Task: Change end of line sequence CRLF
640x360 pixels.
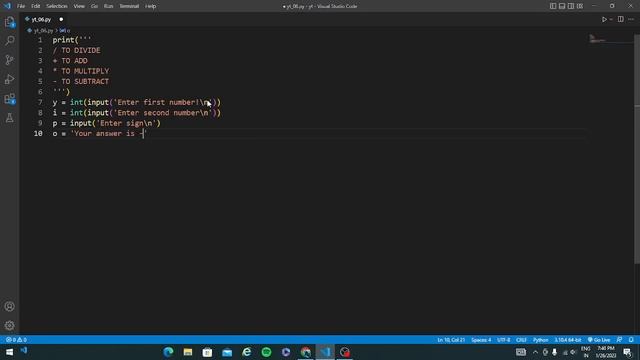Action: click(521, 340)
